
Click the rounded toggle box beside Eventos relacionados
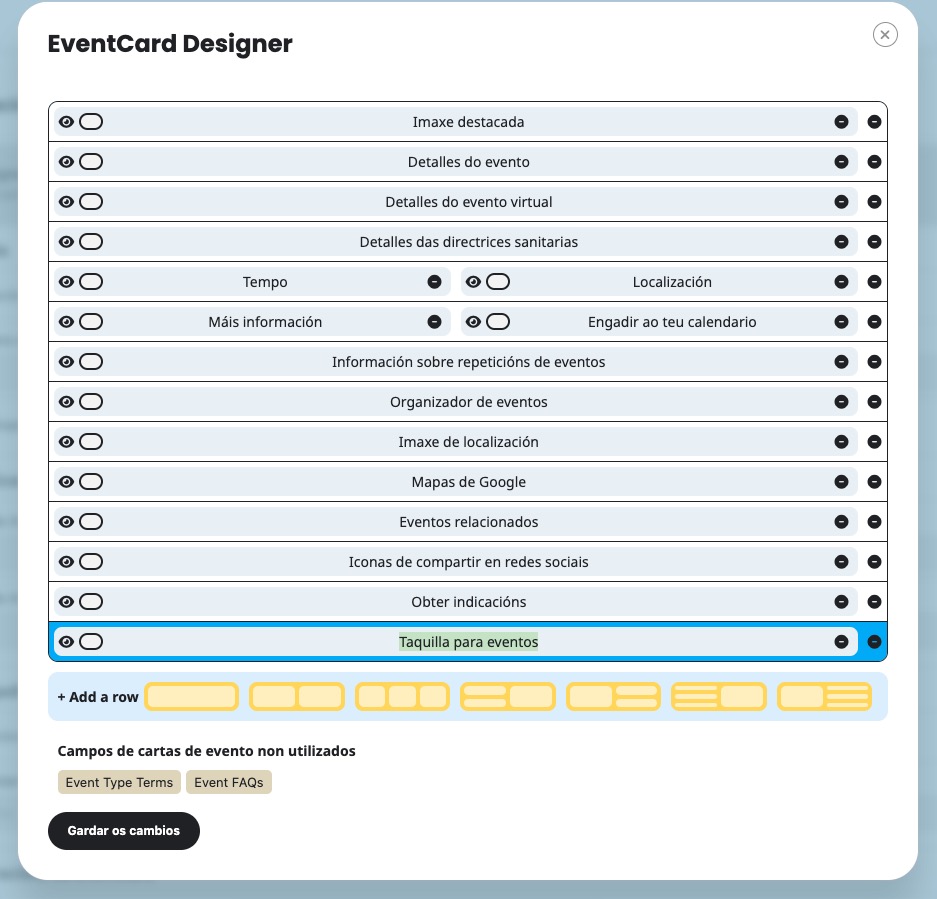pos(91,522)
